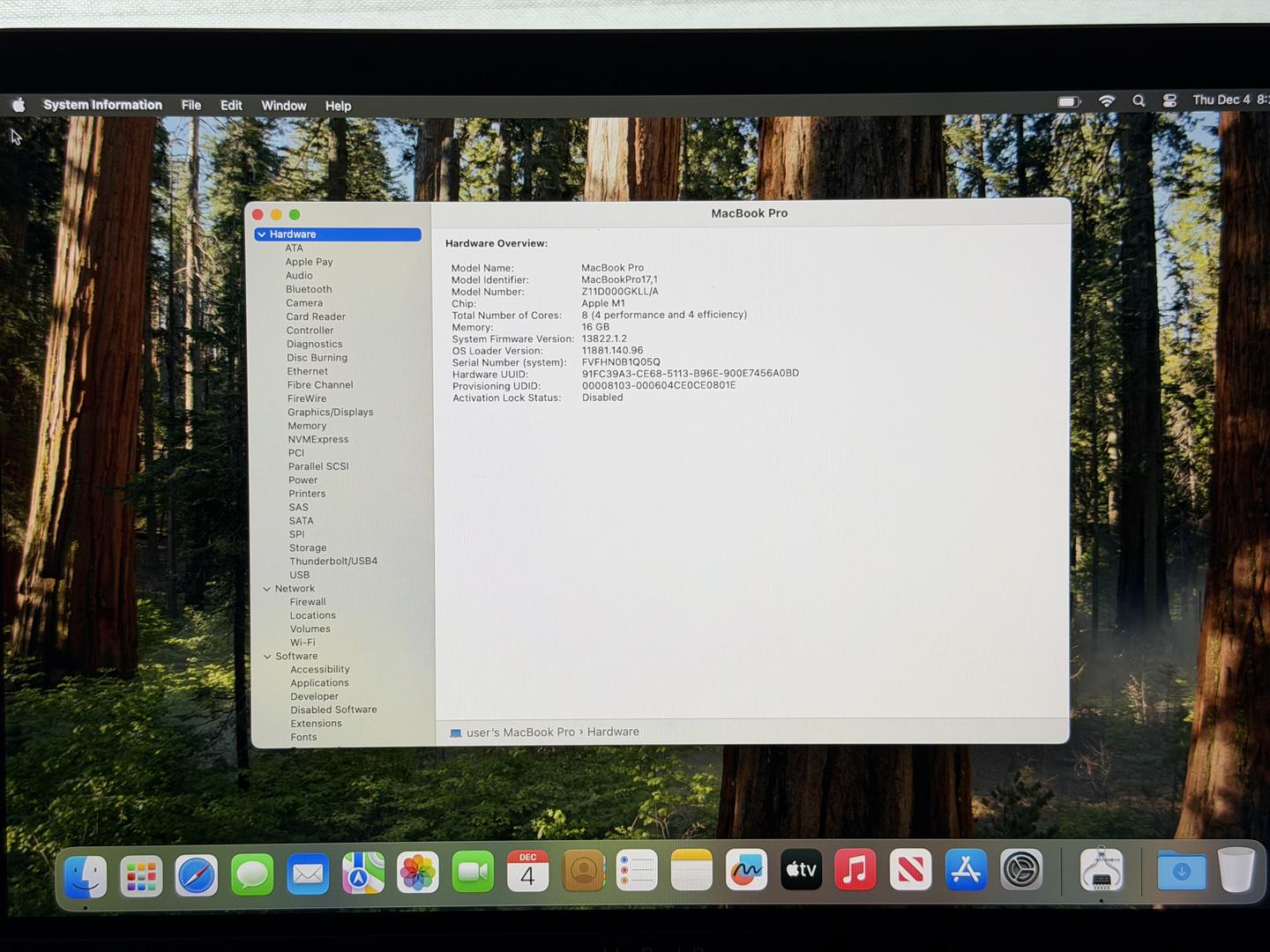The width and height of the screenshot is (1270, 952).
Task: Open the Apple TV app
Action: pos(801,870)
